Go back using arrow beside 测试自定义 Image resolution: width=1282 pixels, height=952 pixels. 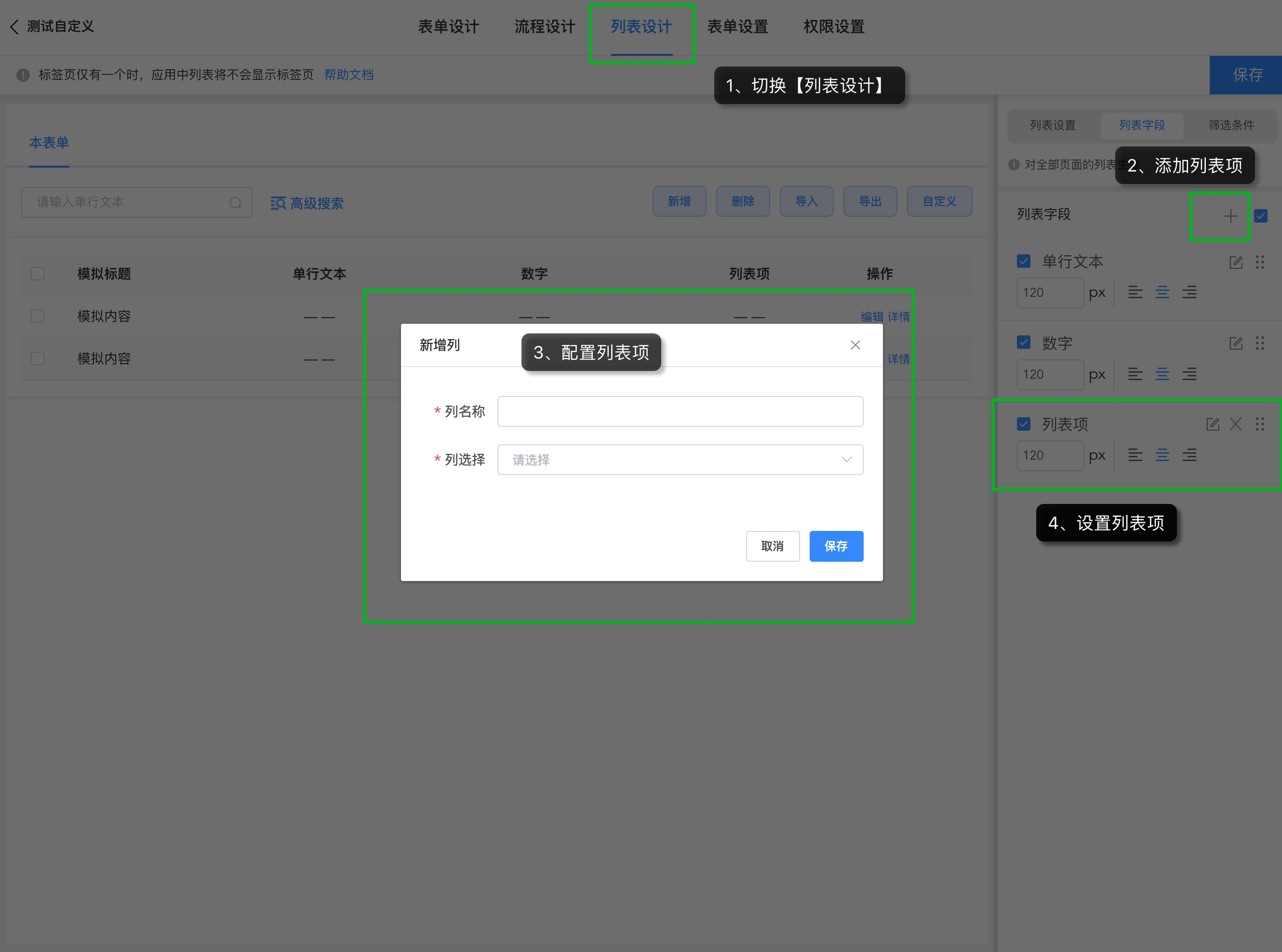coord(15,26)
